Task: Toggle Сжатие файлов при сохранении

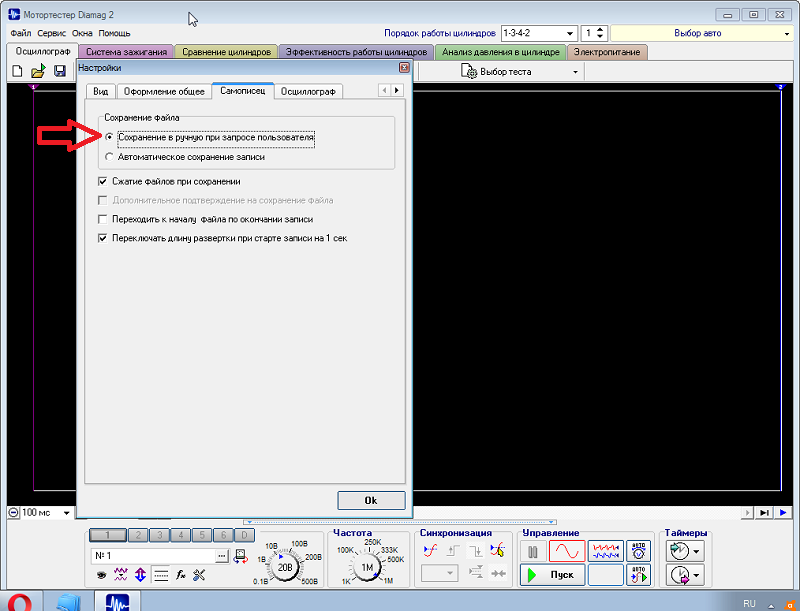Action: tap(103, 182)
